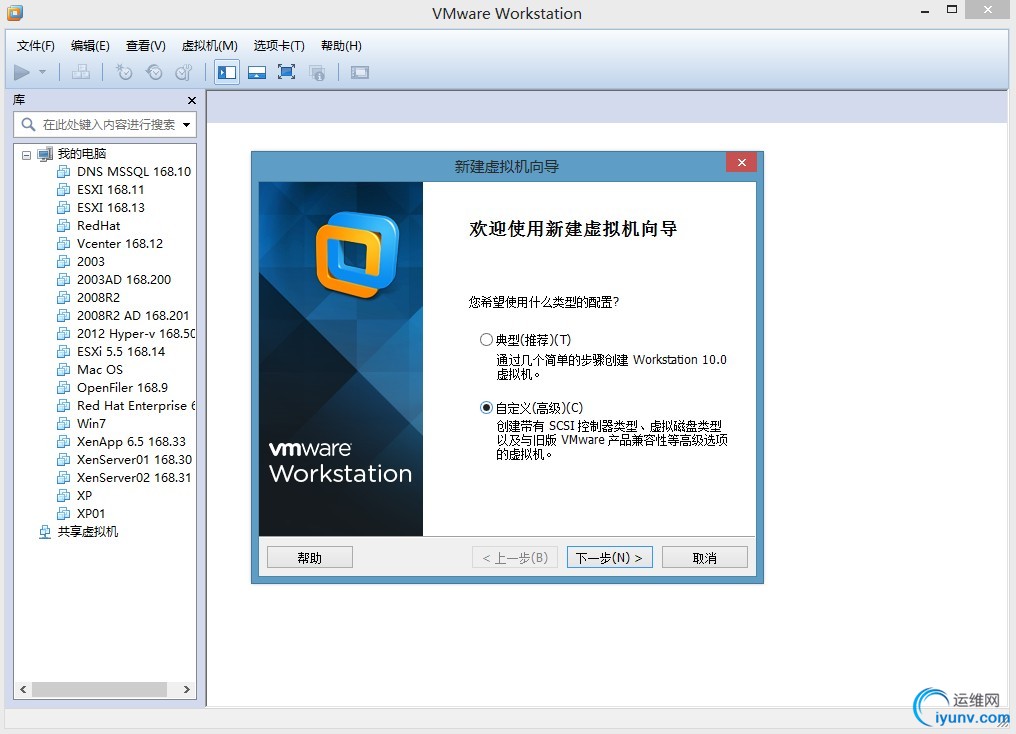Viewport: 1016px width, 734px height.
Task: Select 2003AD 168.200 virtual machine
Action: pos(124,280)
